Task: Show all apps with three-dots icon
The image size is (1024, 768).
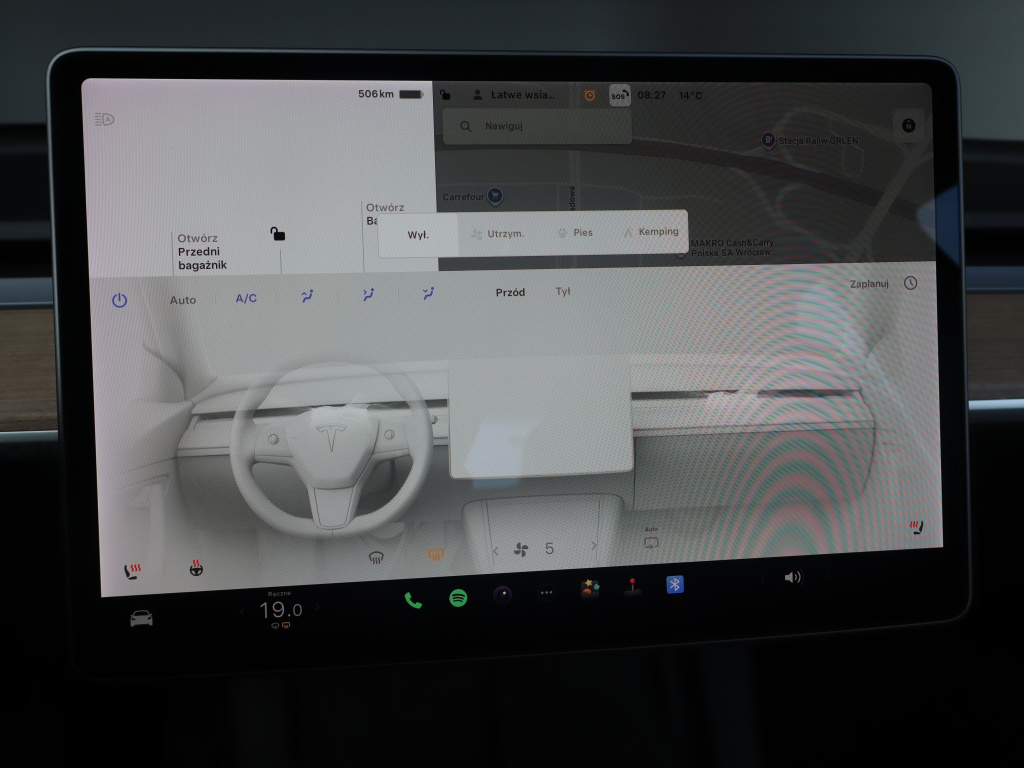Action: click(547, 593)
